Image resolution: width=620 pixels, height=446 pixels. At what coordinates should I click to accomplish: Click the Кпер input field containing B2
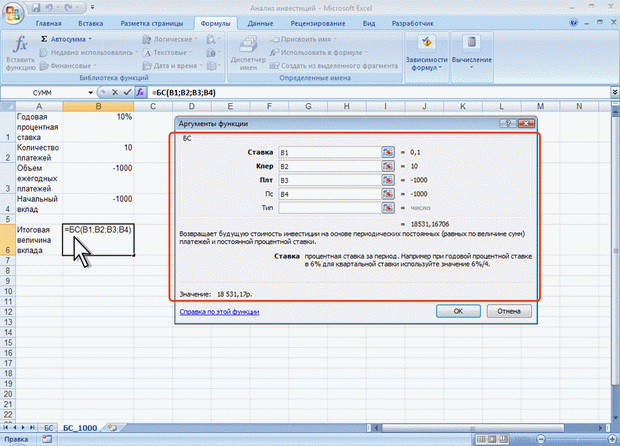(x=330, y=166)
